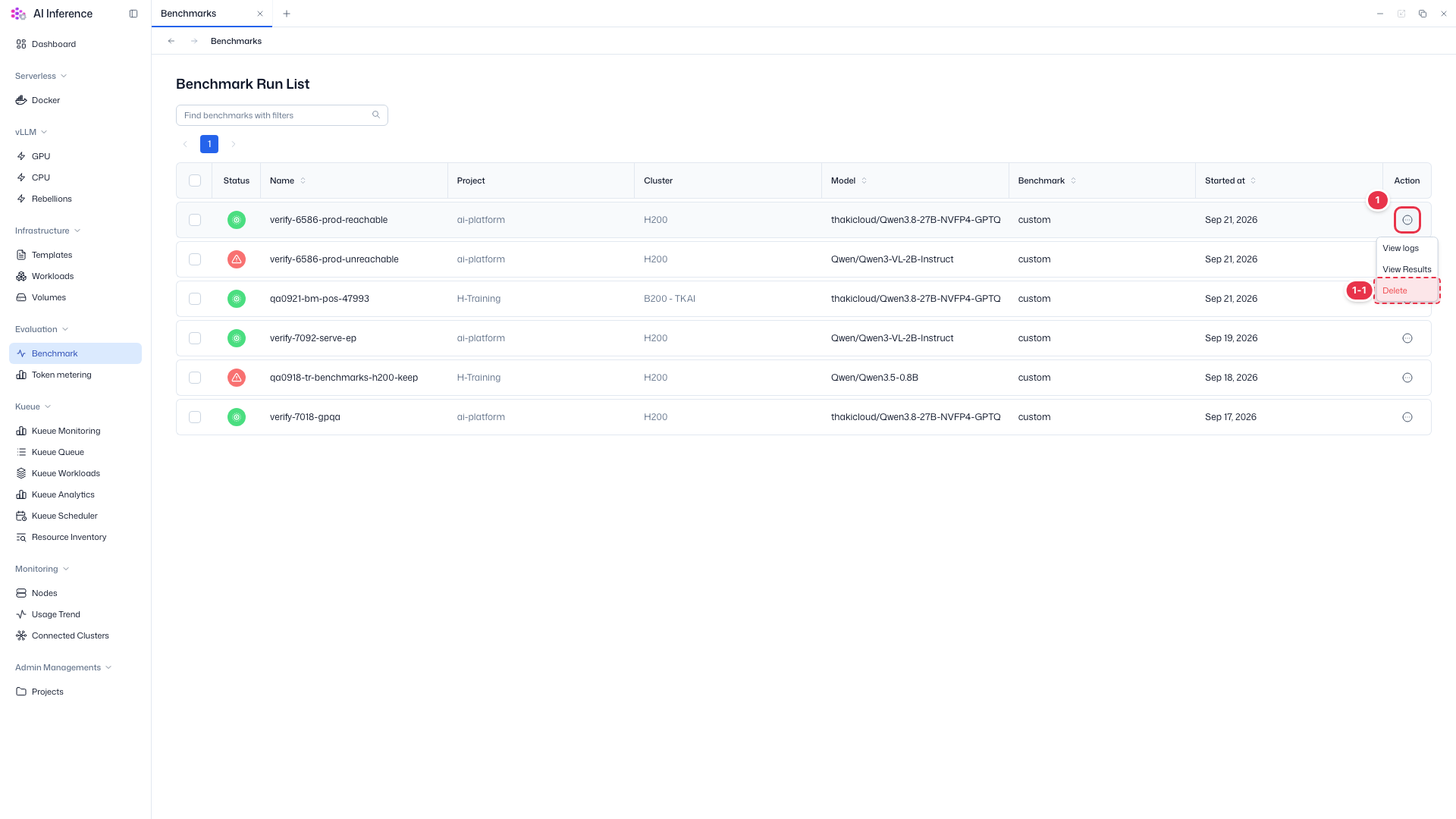Go back with the left arrow
The width and height of the screenshot is (1456, 819).
(x=171, y=41)
